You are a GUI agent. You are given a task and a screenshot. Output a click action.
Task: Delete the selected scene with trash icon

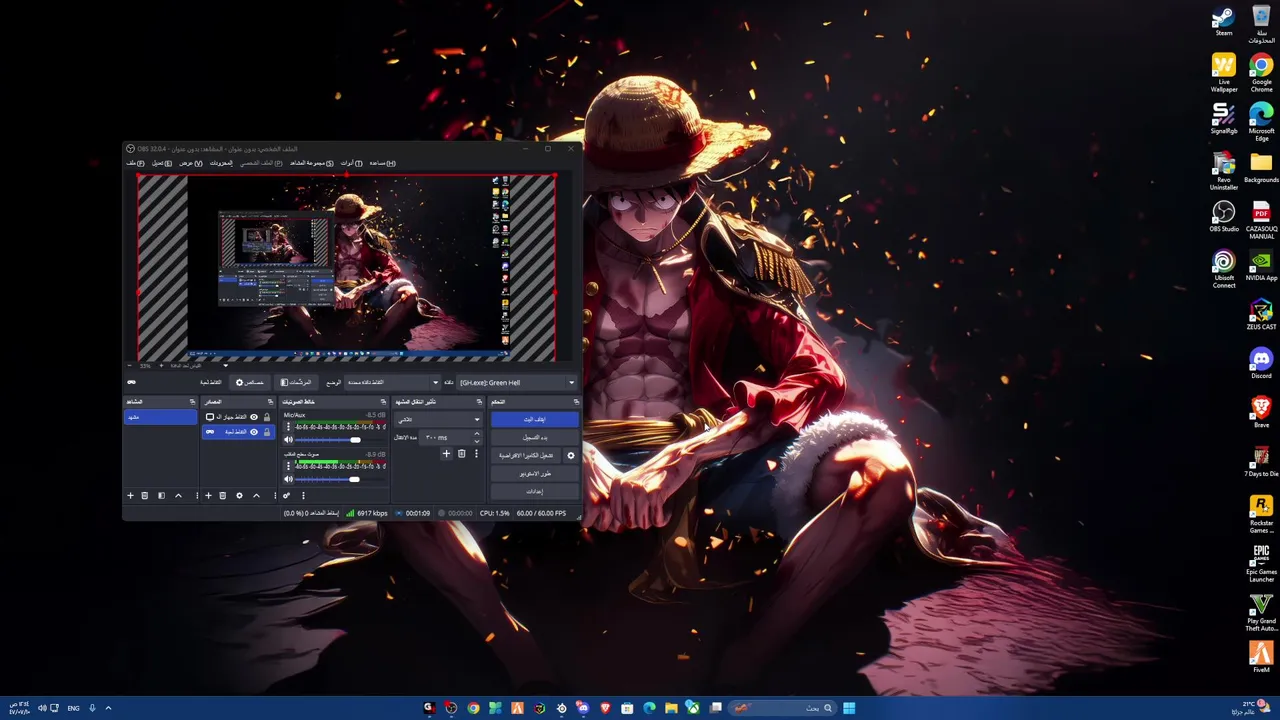pyautogui.click(x=145, y=496)
